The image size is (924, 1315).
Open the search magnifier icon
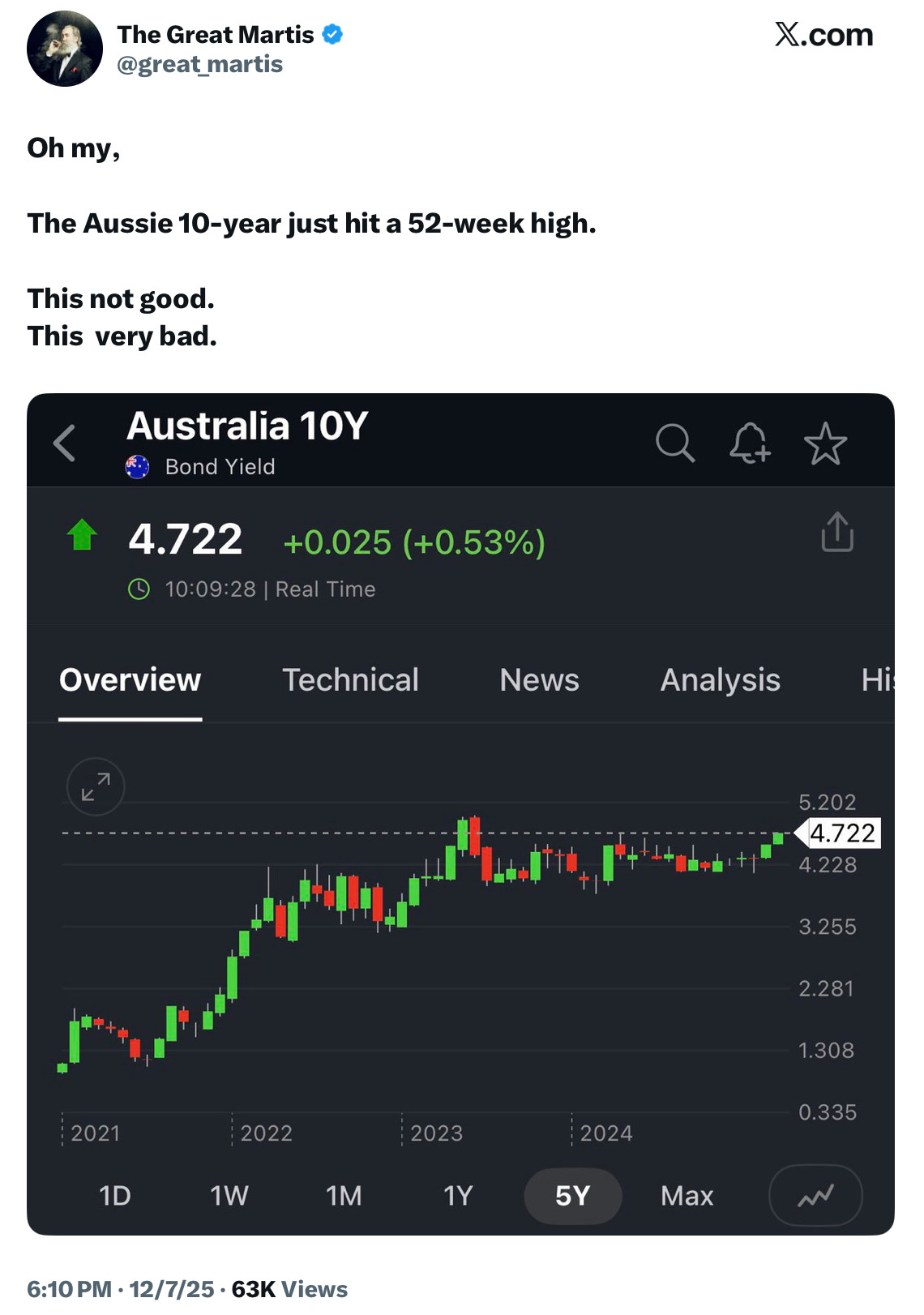point(674,443)
